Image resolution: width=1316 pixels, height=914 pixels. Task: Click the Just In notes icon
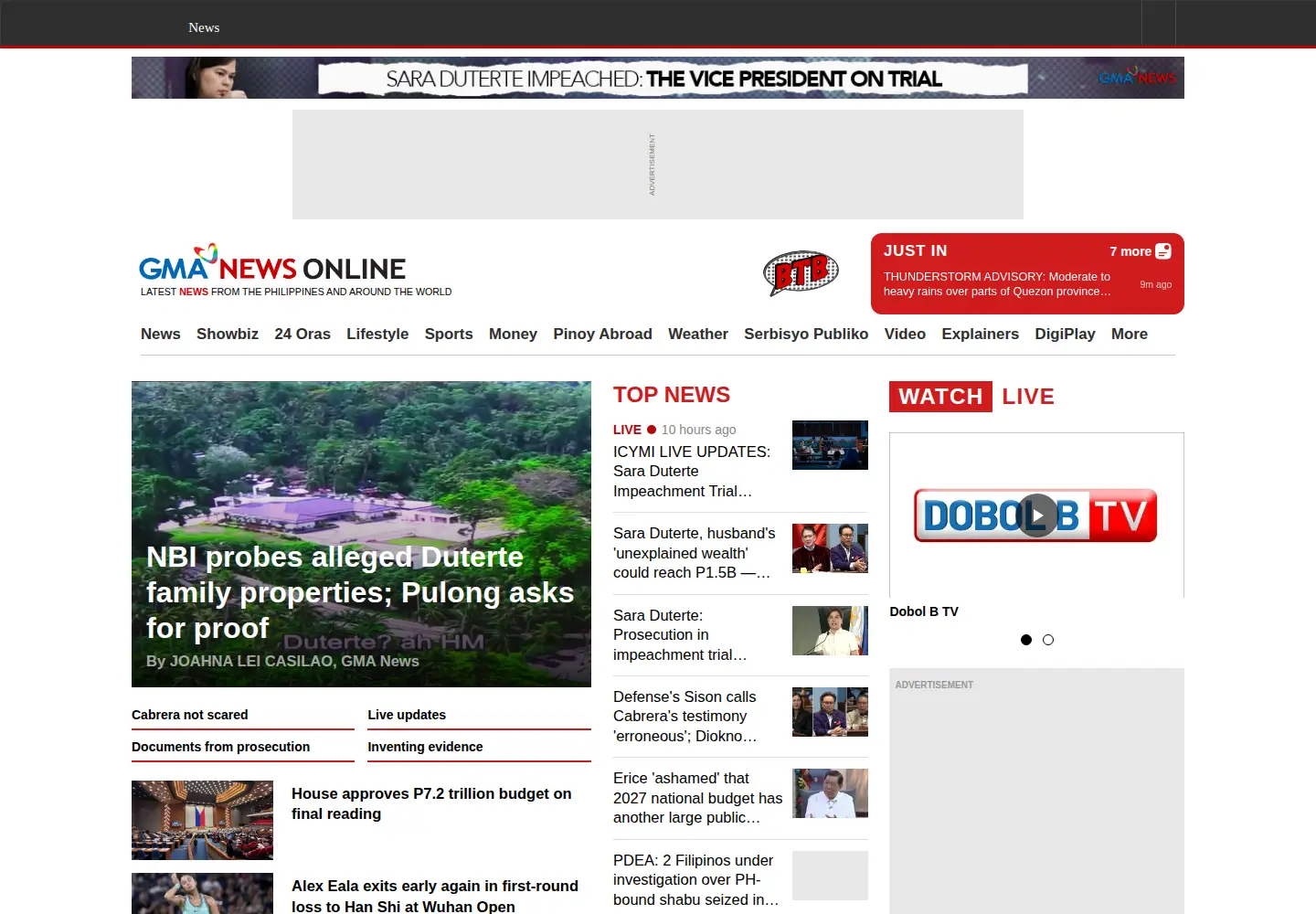point(1163,251)
